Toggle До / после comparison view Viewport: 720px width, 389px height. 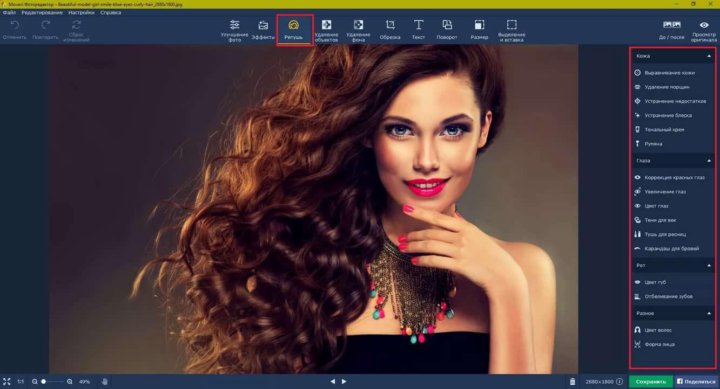pyautogui.click(x=671, y=29)
